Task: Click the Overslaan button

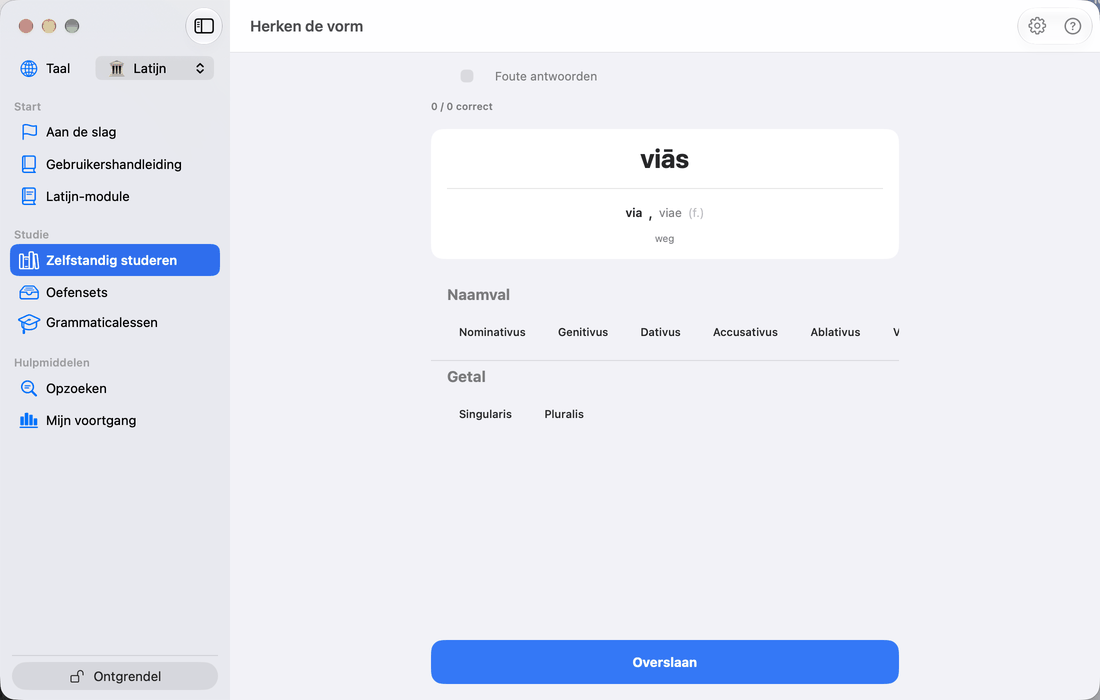Action: pyautogui.click(x=664, y=662)
